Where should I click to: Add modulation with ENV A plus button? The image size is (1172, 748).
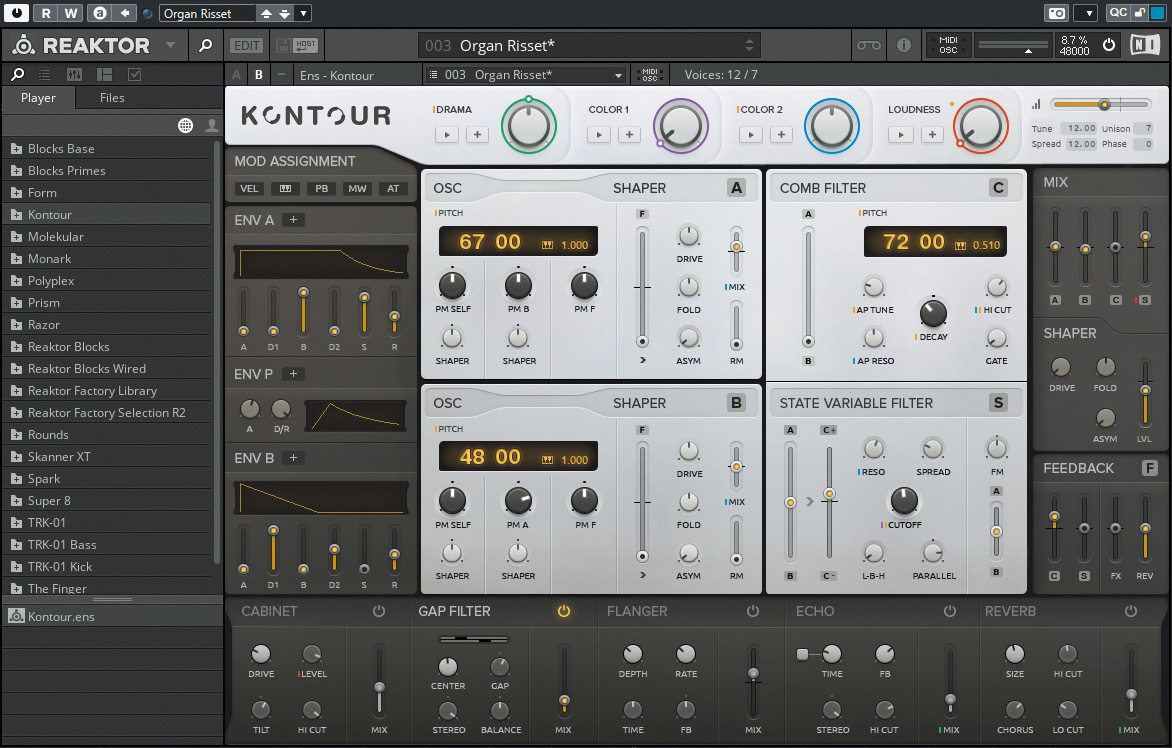293,220
